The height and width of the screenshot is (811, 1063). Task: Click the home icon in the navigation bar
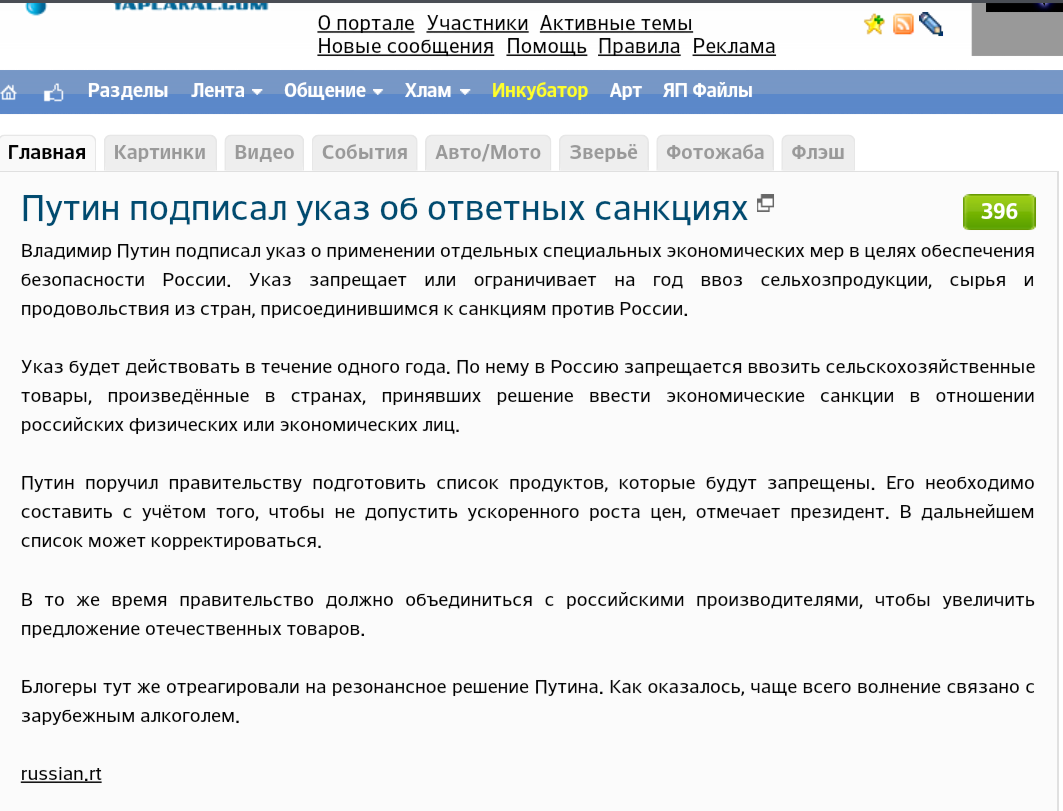click(x=9, y=92)
